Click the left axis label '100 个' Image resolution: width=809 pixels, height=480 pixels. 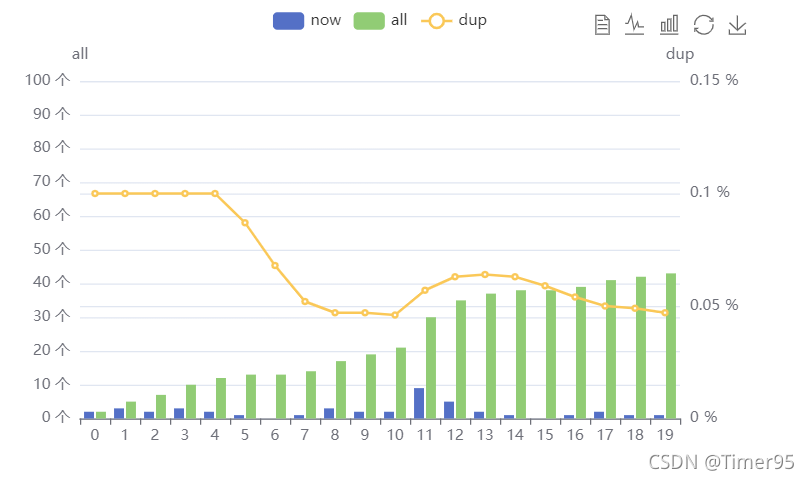click(47, 80)
